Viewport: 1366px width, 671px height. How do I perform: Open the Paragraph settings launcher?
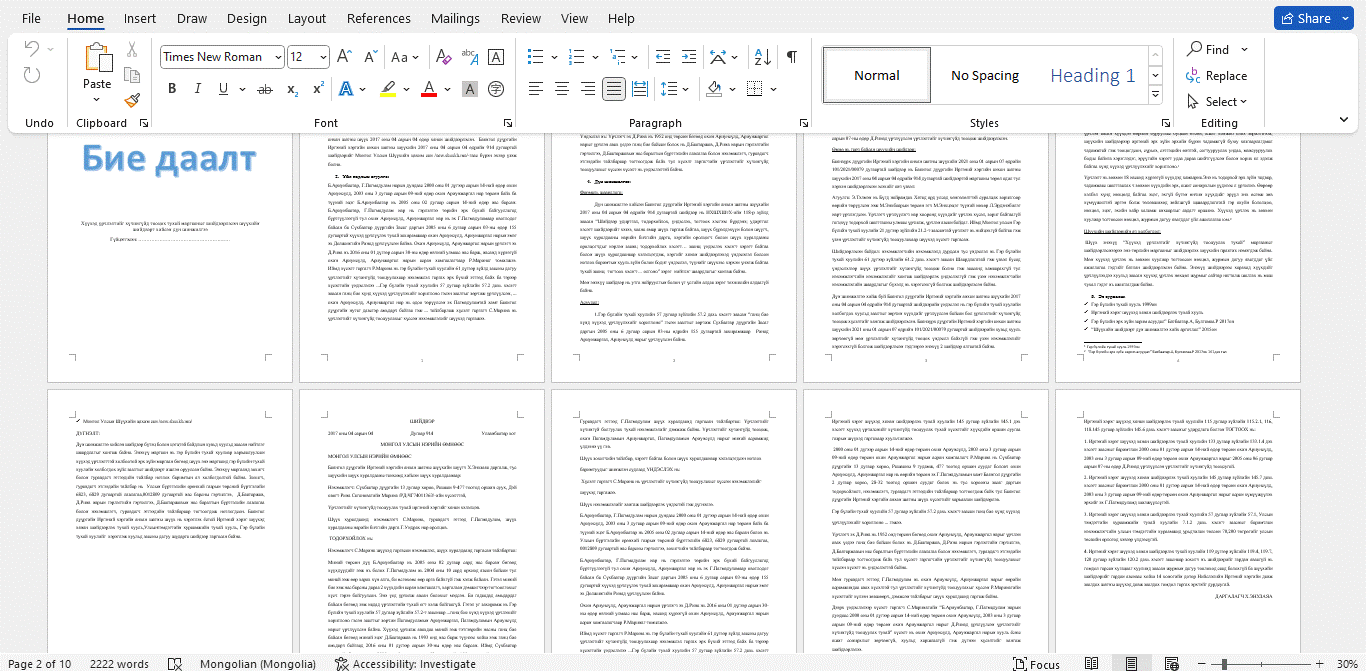coord(804,123)
